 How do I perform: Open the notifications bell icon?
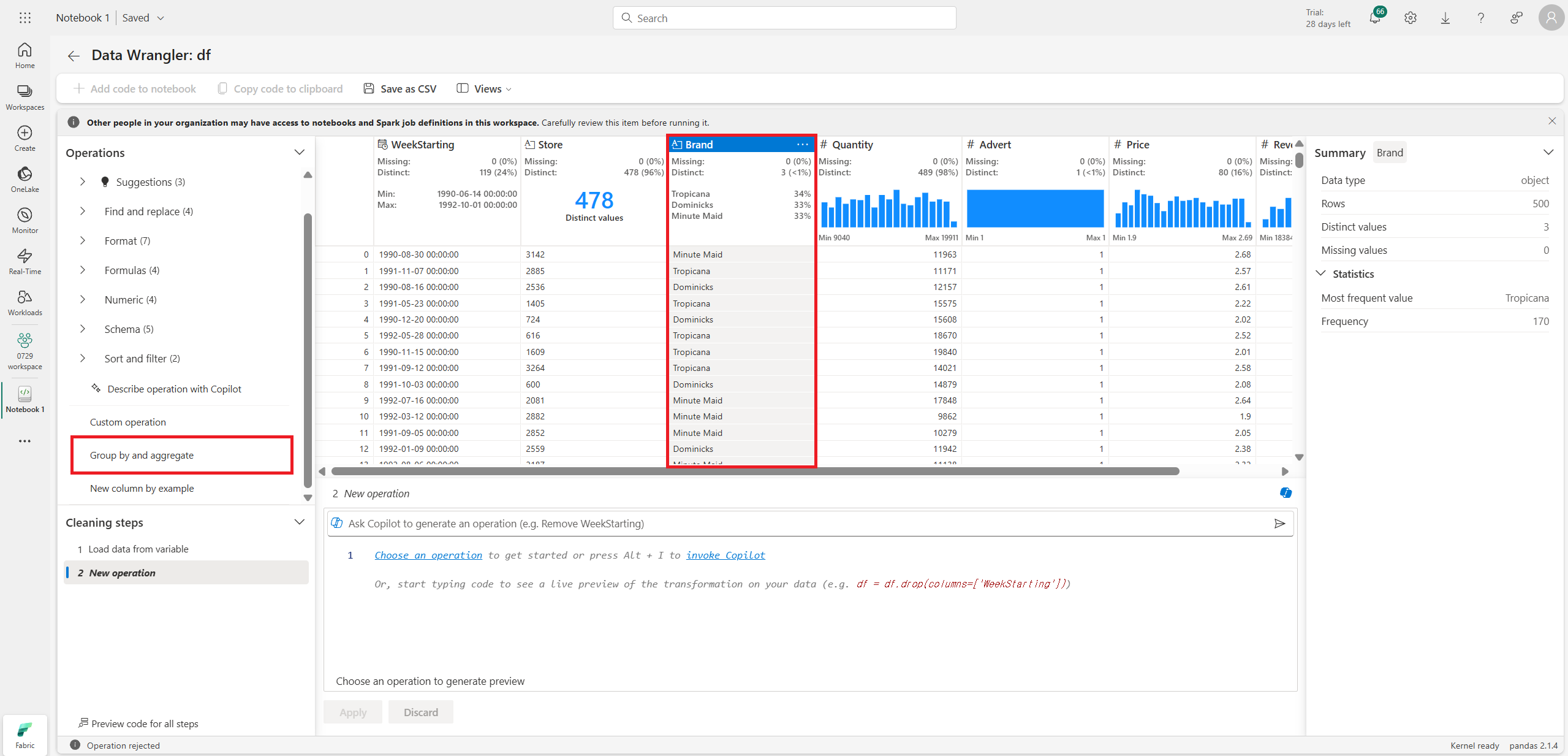tap(1374, 18)
